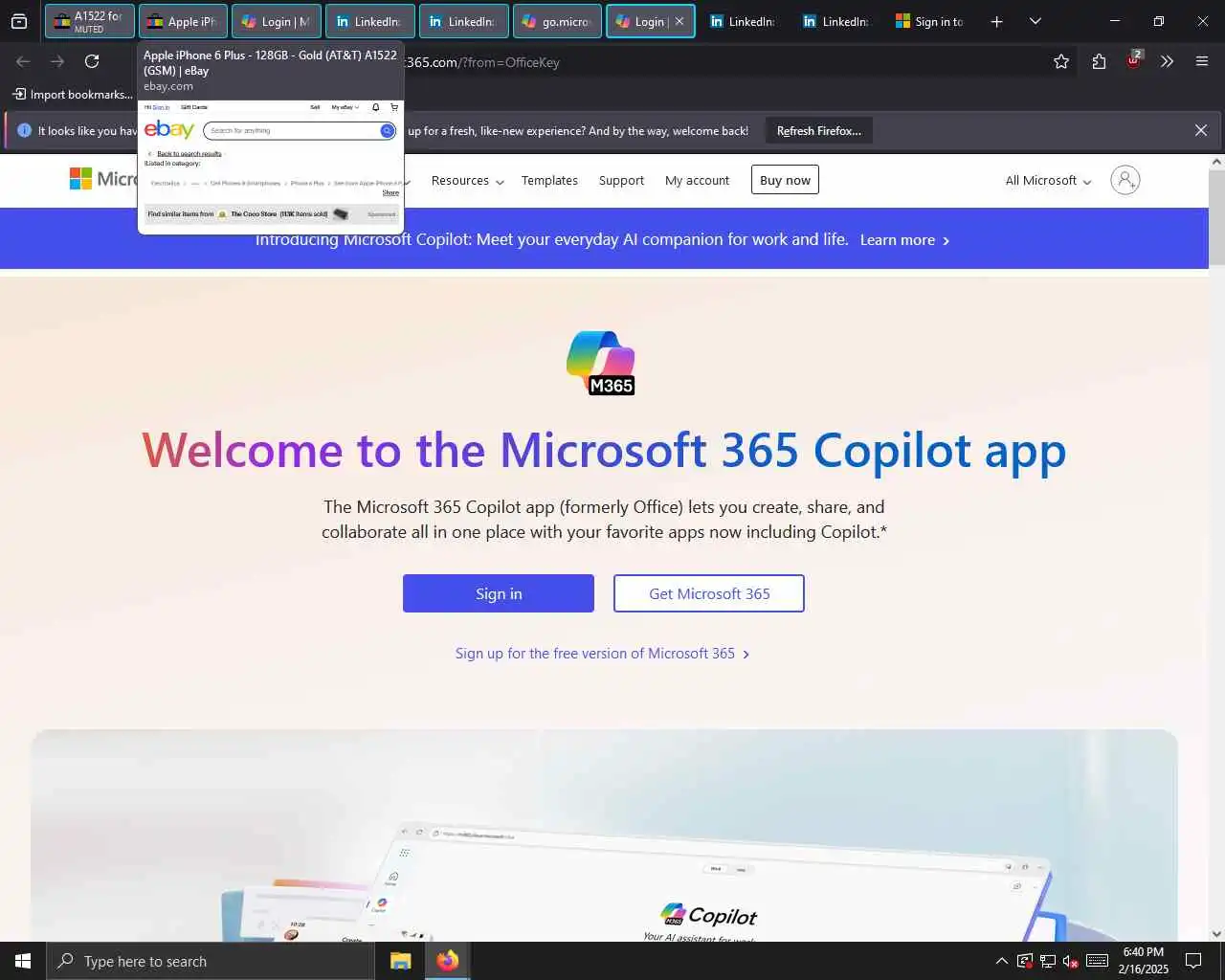Switch to the go.micros tab
The image size is (1225, 980).
(557, 21)
